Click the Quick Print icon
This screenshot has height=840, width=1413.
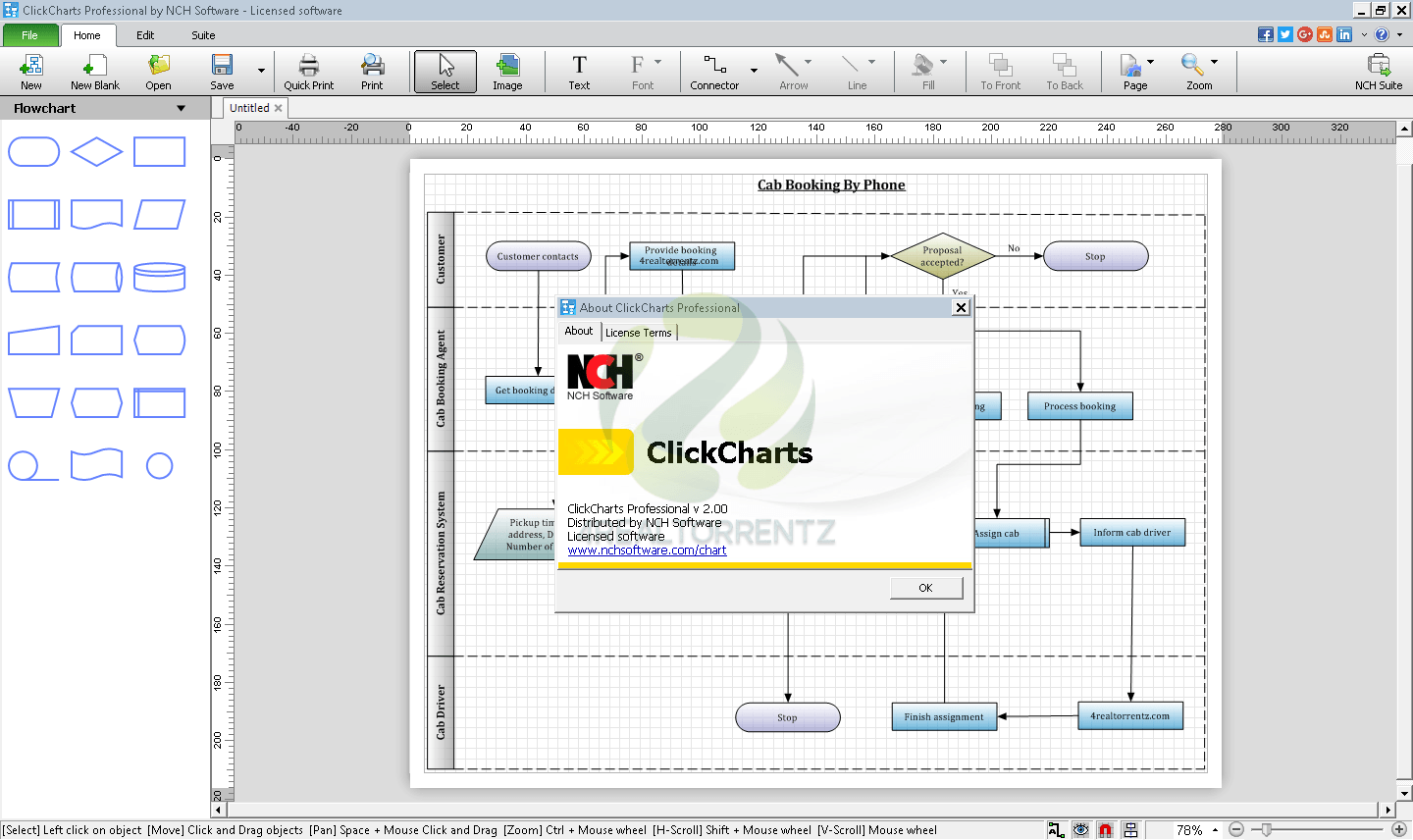[x=309, y=72]
